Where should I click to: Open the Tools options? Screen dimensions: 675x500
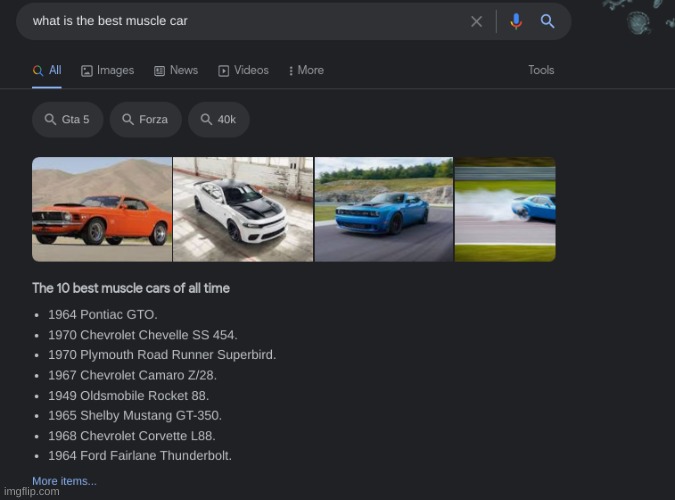(541, 70)
